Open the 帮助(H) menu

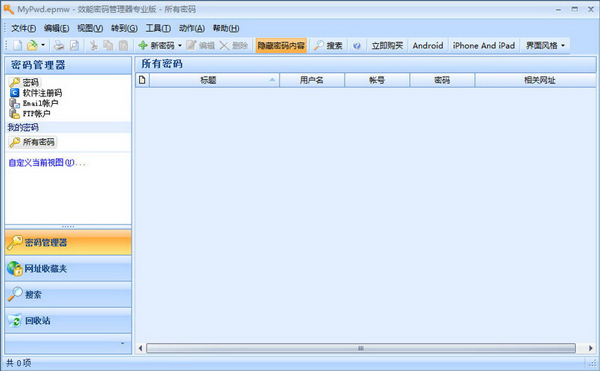226,28
